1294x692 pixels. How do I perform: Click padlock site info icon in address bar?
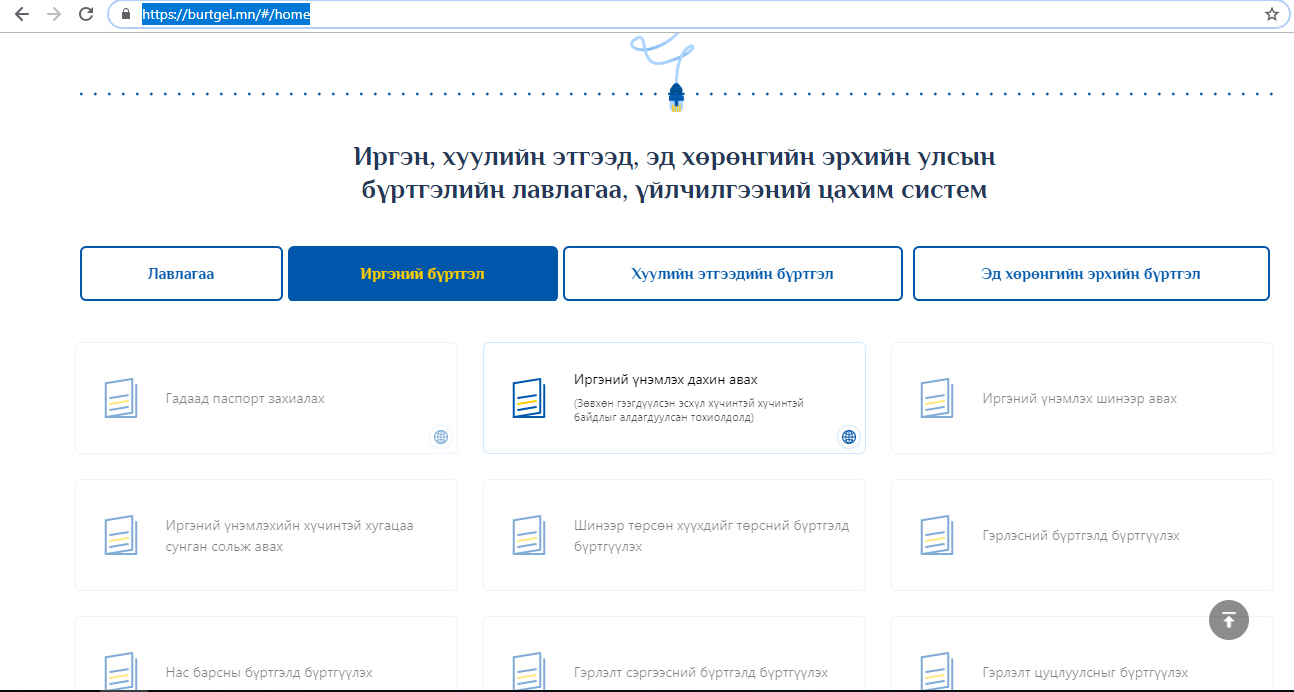click(126, 15)
